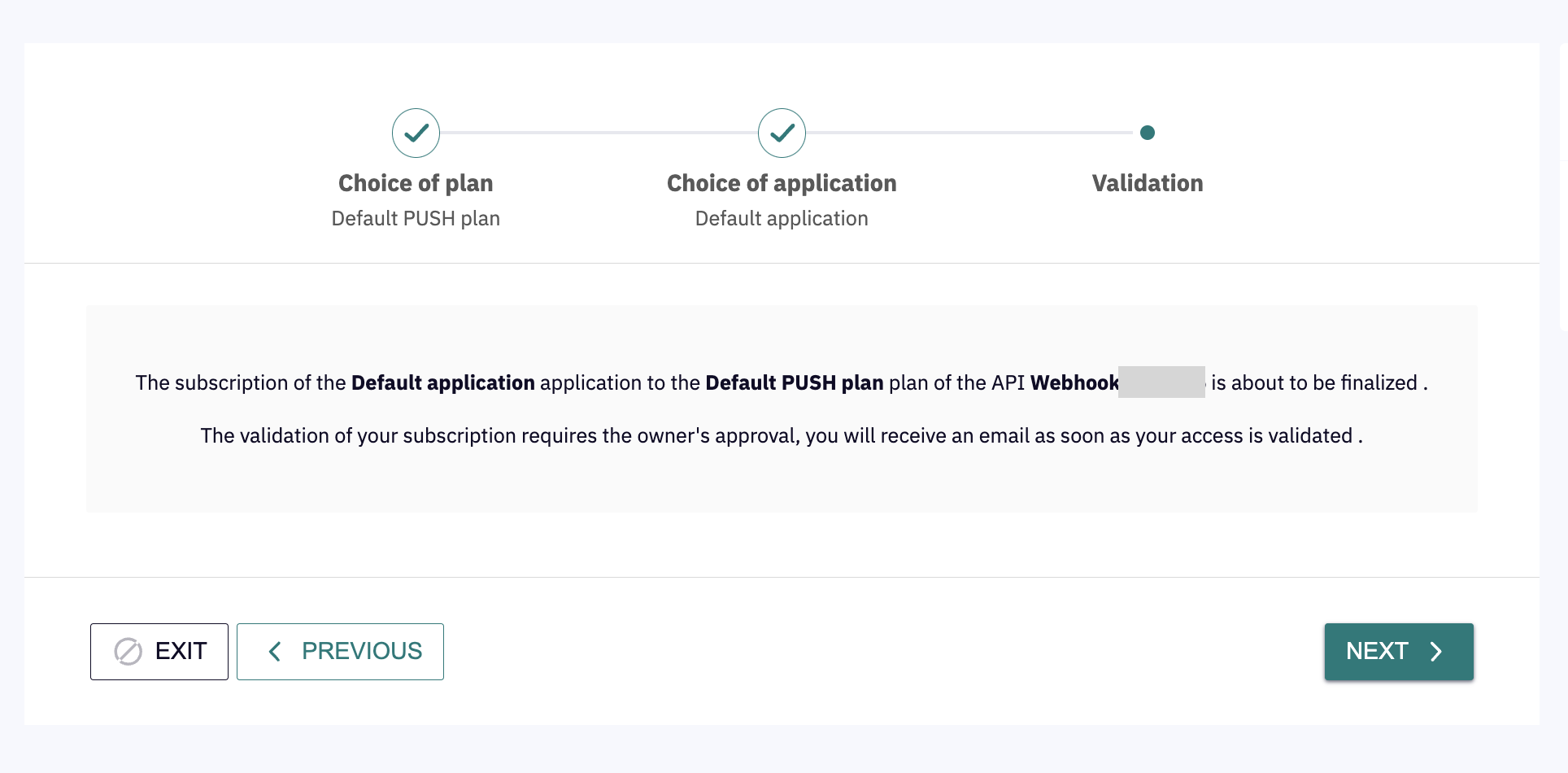Click the Choice of application checkmark icon
The width and height of the screenshot is (1568, 773).
(782, 133)
